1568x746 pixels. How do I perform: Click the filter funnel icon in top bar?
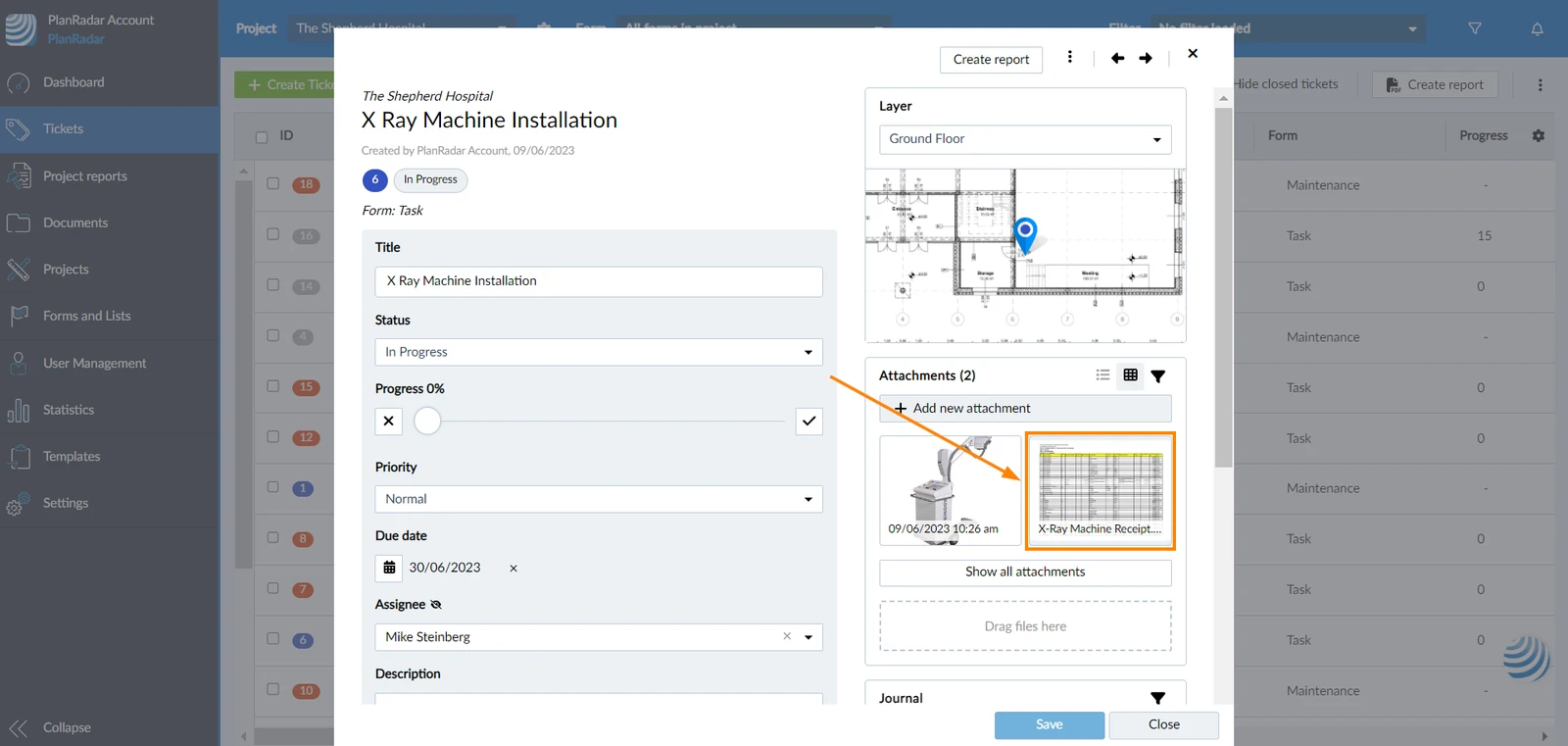point(1475,28)
